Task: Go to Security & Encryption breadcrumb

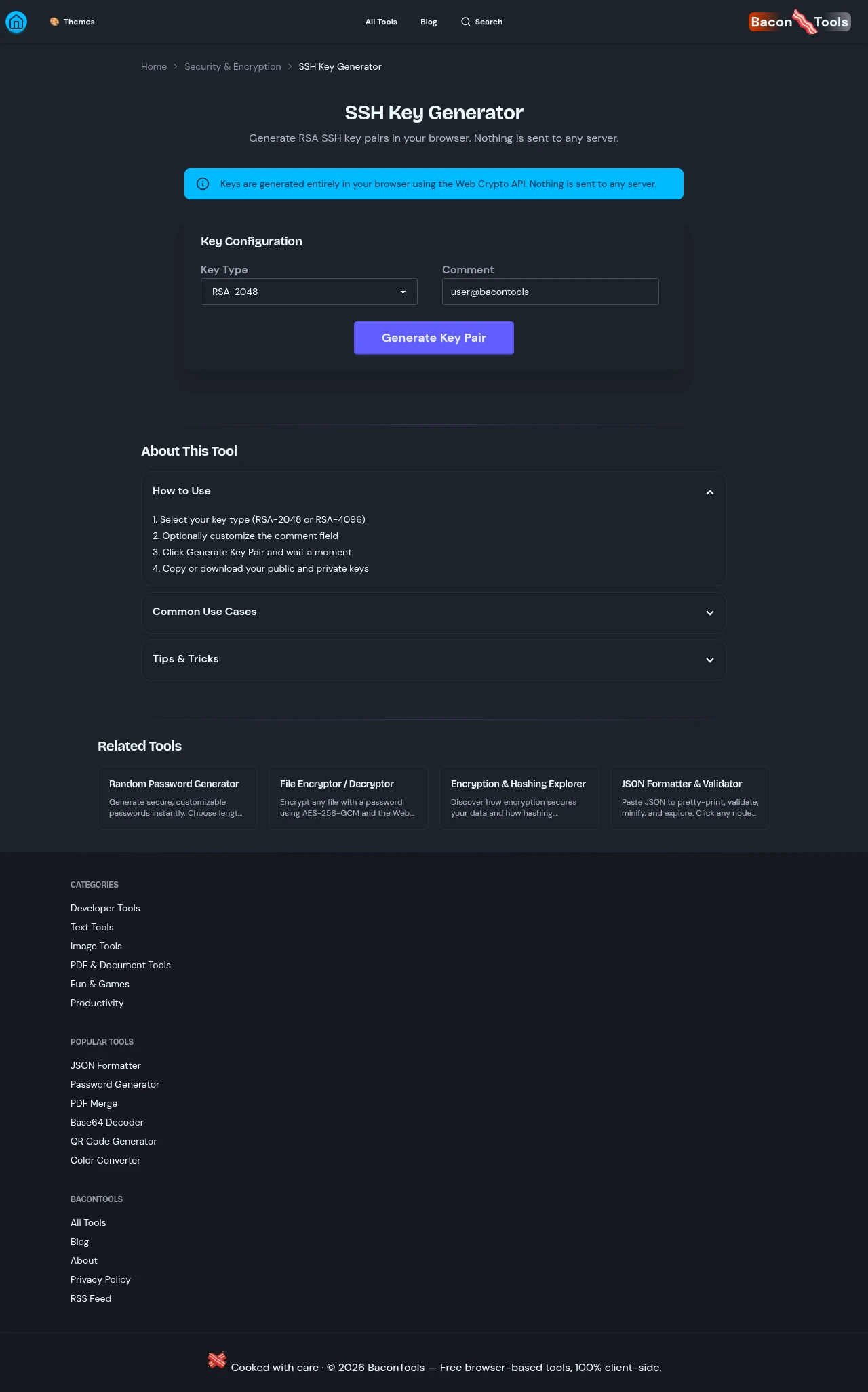Action: click(x=233, y=66)
